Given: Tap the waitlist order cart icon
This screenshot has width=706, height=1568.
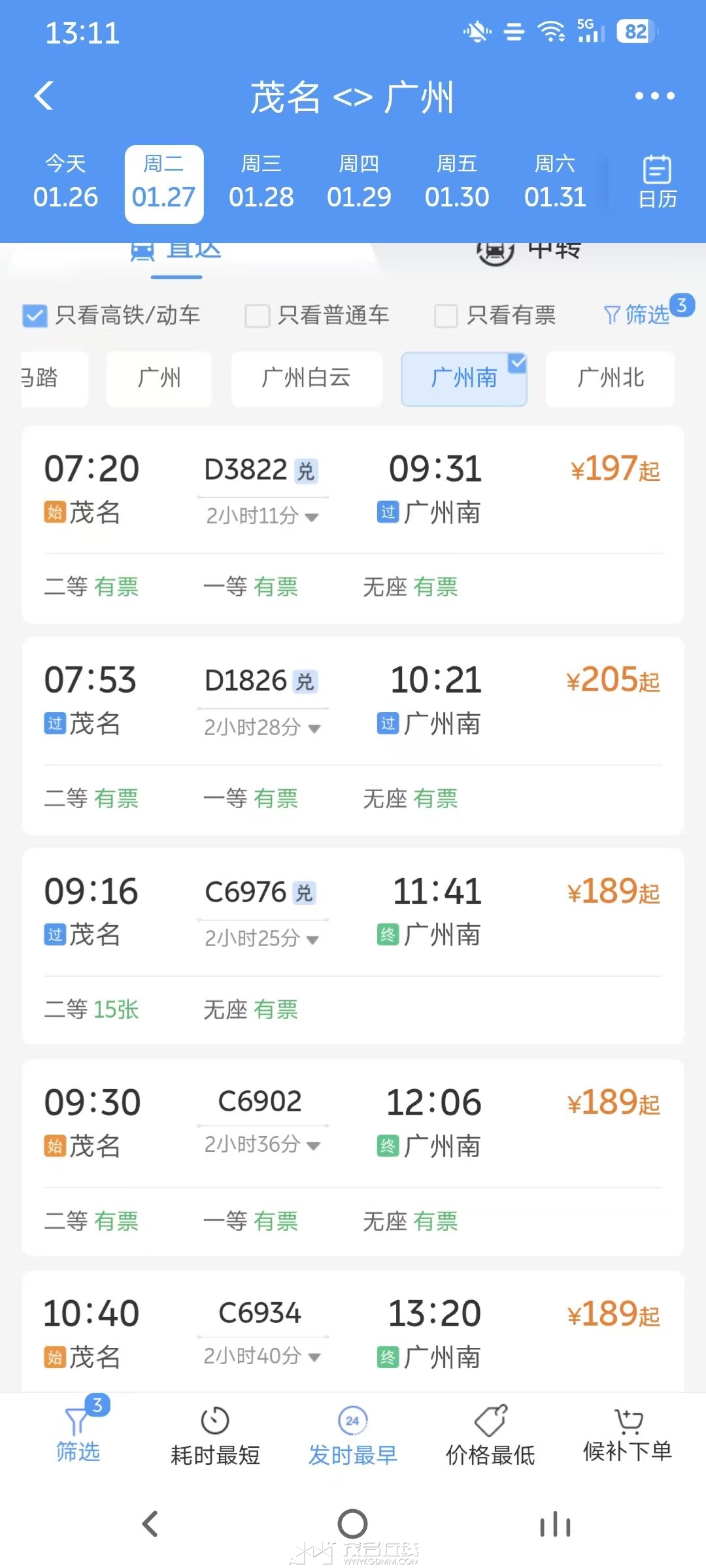Looking at the screenshot, I should coord(628,1422).
